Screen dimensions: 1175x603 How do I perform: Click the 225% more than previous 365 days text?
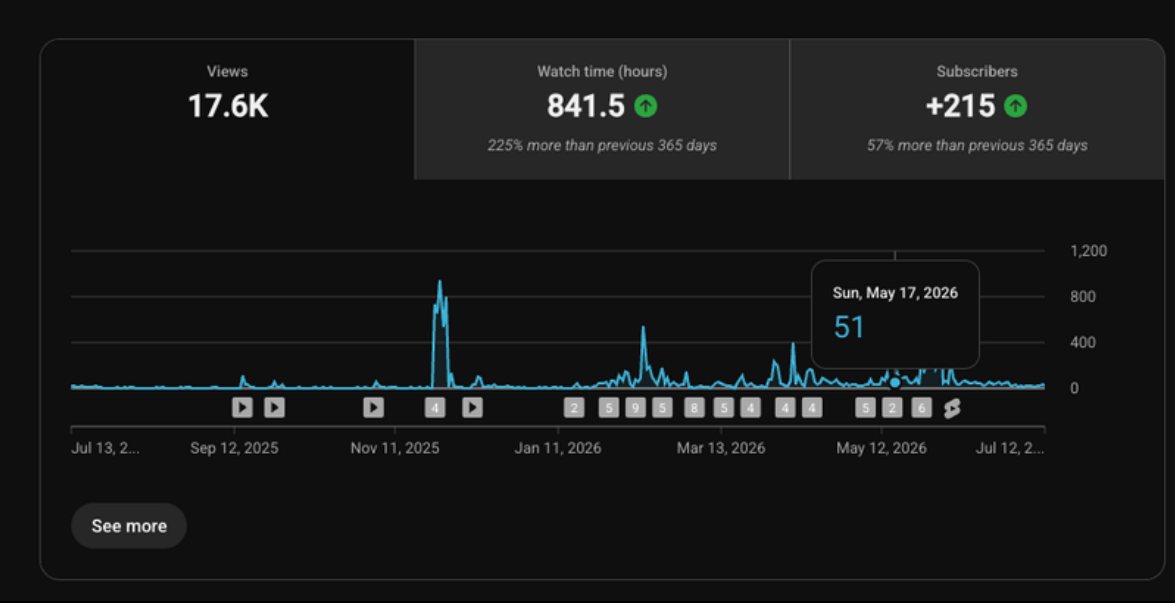(x=602, y=145)
